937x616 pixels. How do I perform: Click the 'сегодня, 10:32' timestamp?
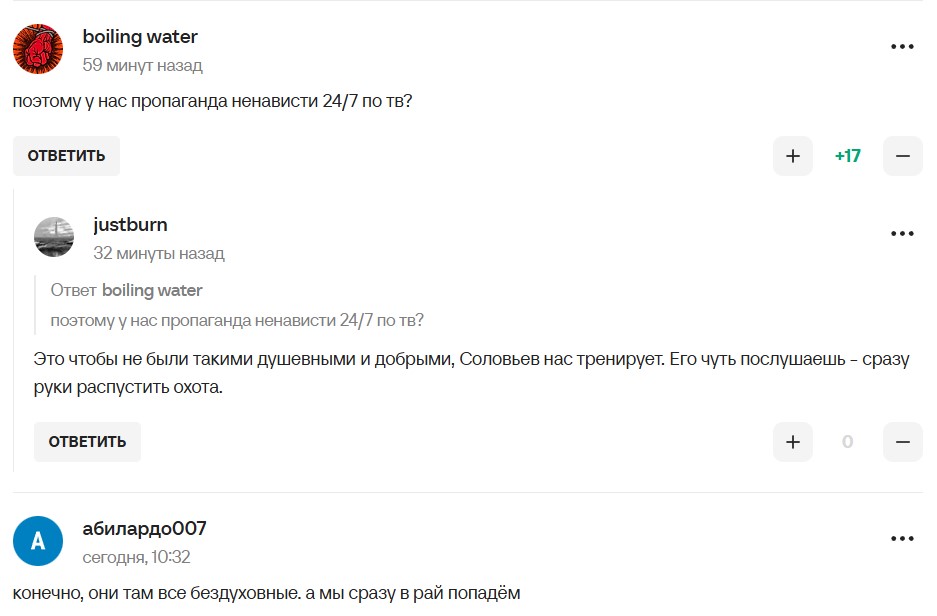pos(136,557)
